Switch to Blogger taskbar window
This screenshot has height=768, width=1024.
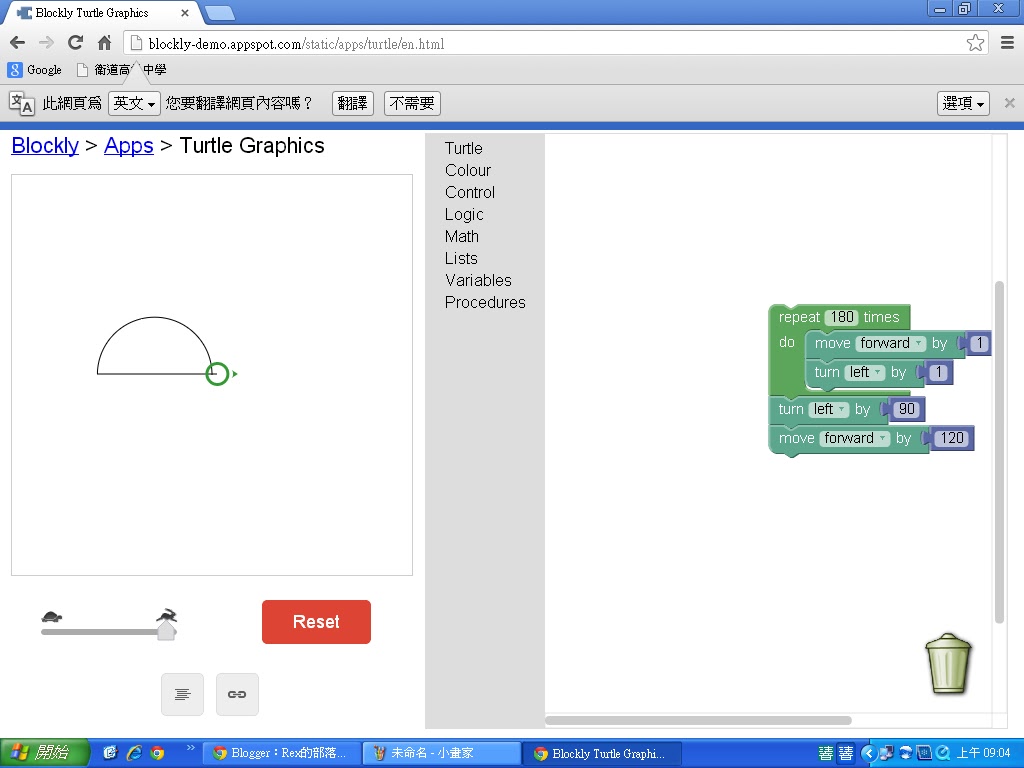[280, 753]
